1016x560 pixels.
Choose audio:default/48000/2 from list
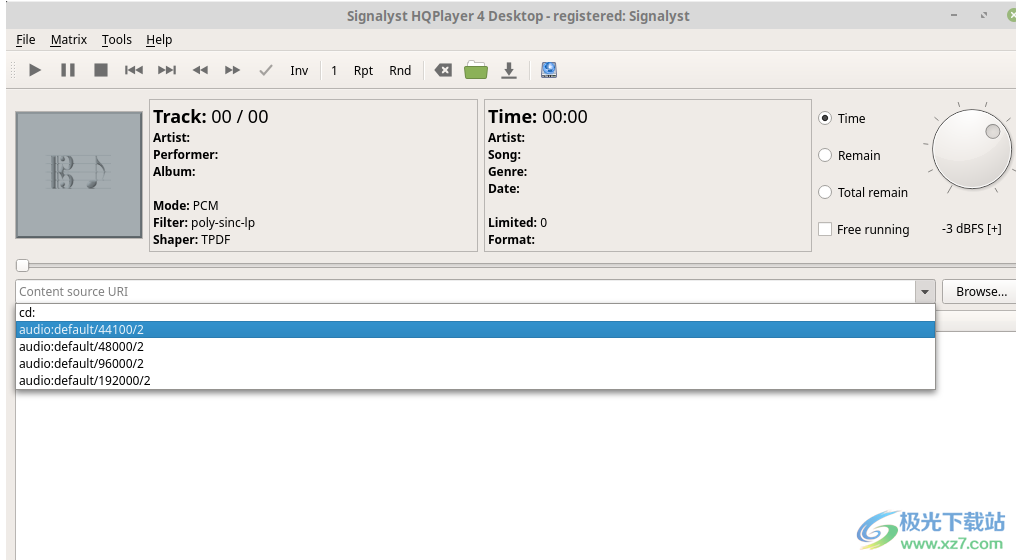[475, 346]
